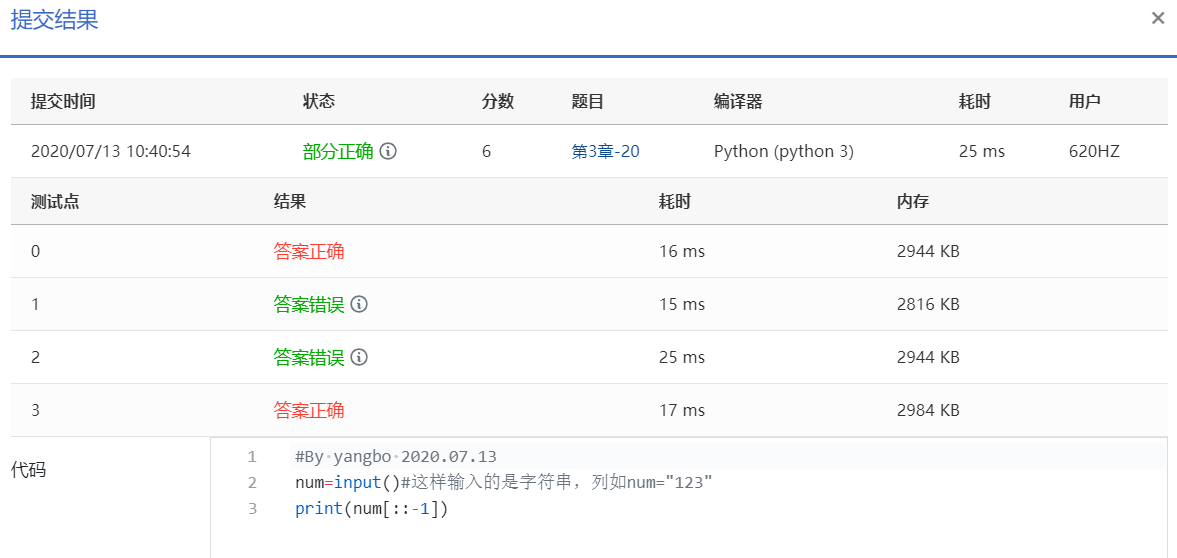Click code line 1 comment #By yangbo
This screenshot has height=558, width=1177.
coord(396,456)
